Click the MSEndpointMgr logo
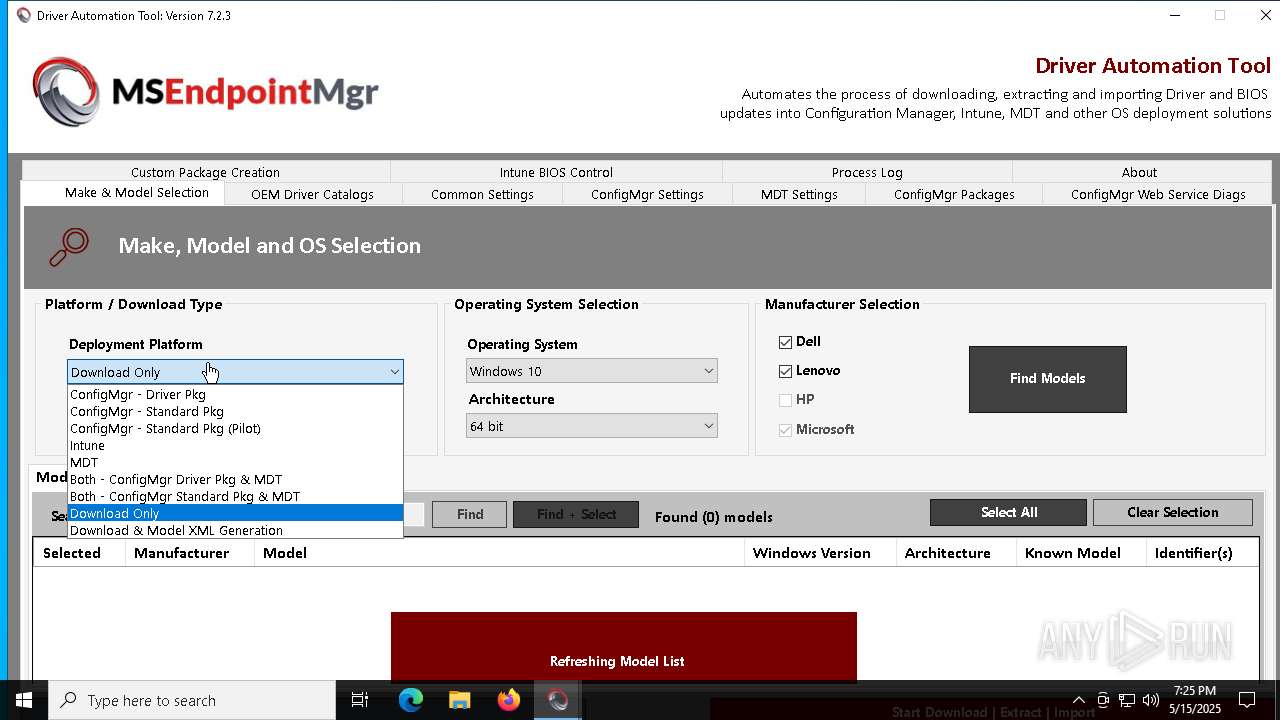Viewport: 1280px width, 720px height. 205,92
